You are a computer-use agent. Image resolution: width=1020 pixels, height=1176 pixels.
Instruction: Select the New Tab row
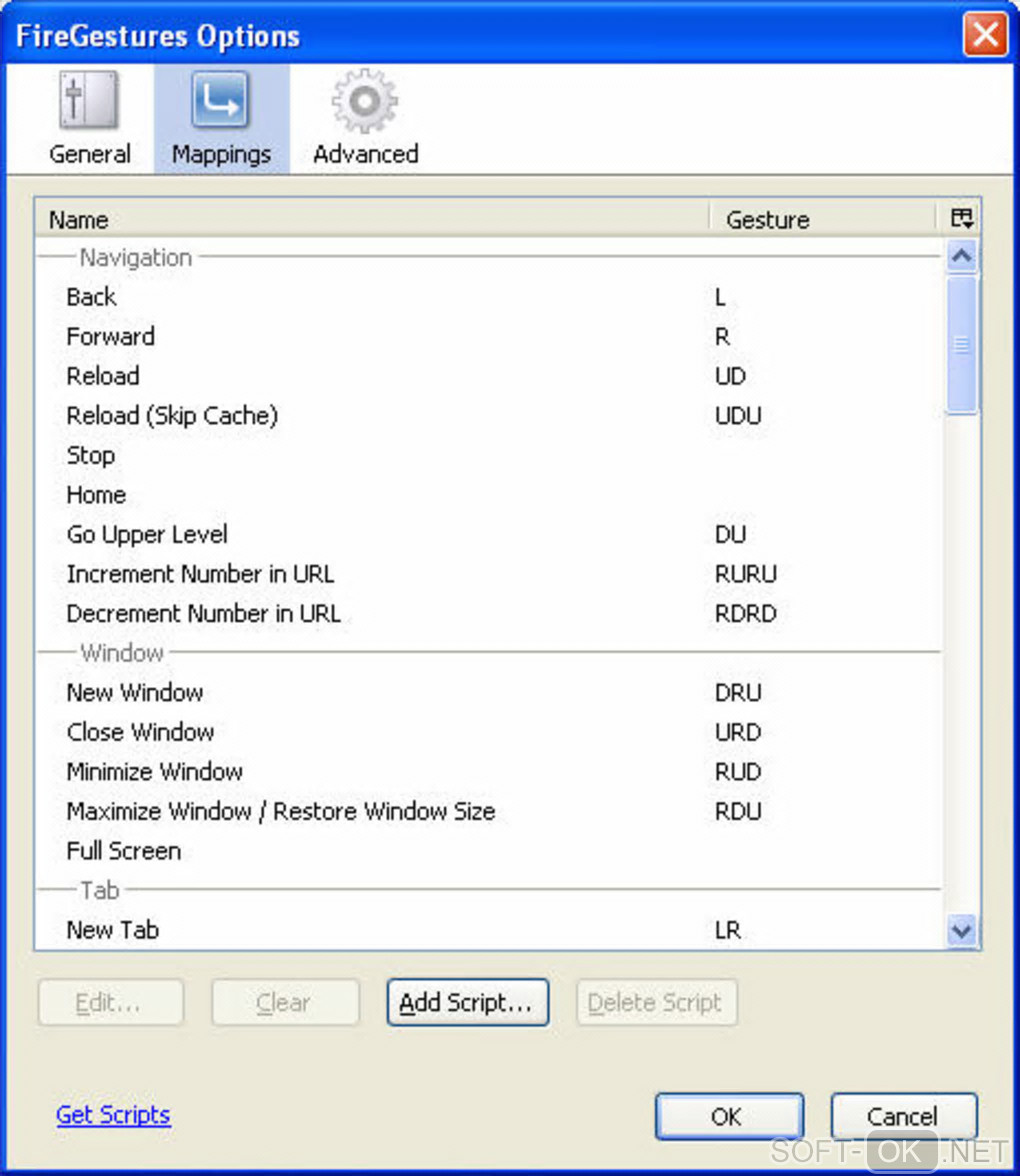coord(489,930)
